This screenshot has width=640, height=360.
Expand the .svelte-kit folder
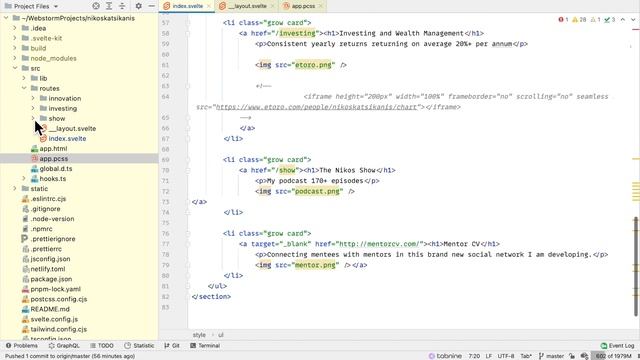coord(15,38)
